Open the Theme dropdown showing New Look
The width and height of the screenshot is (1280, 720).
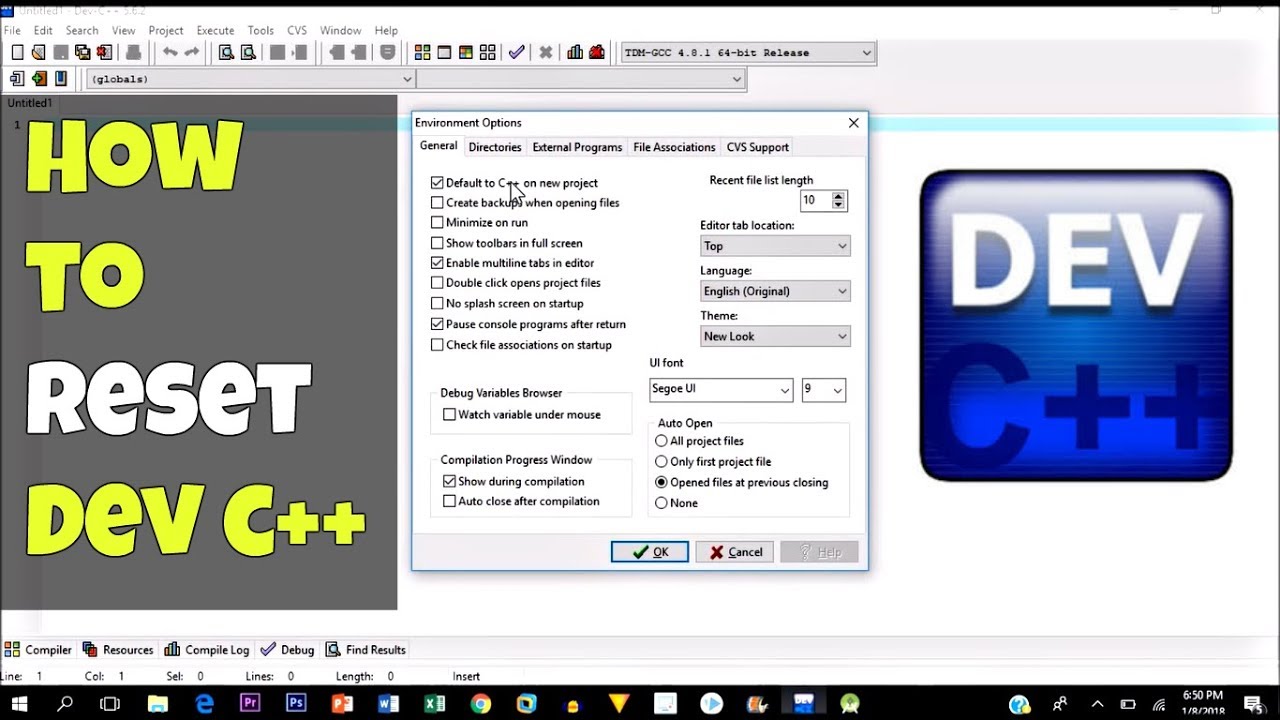click(775, 336)
